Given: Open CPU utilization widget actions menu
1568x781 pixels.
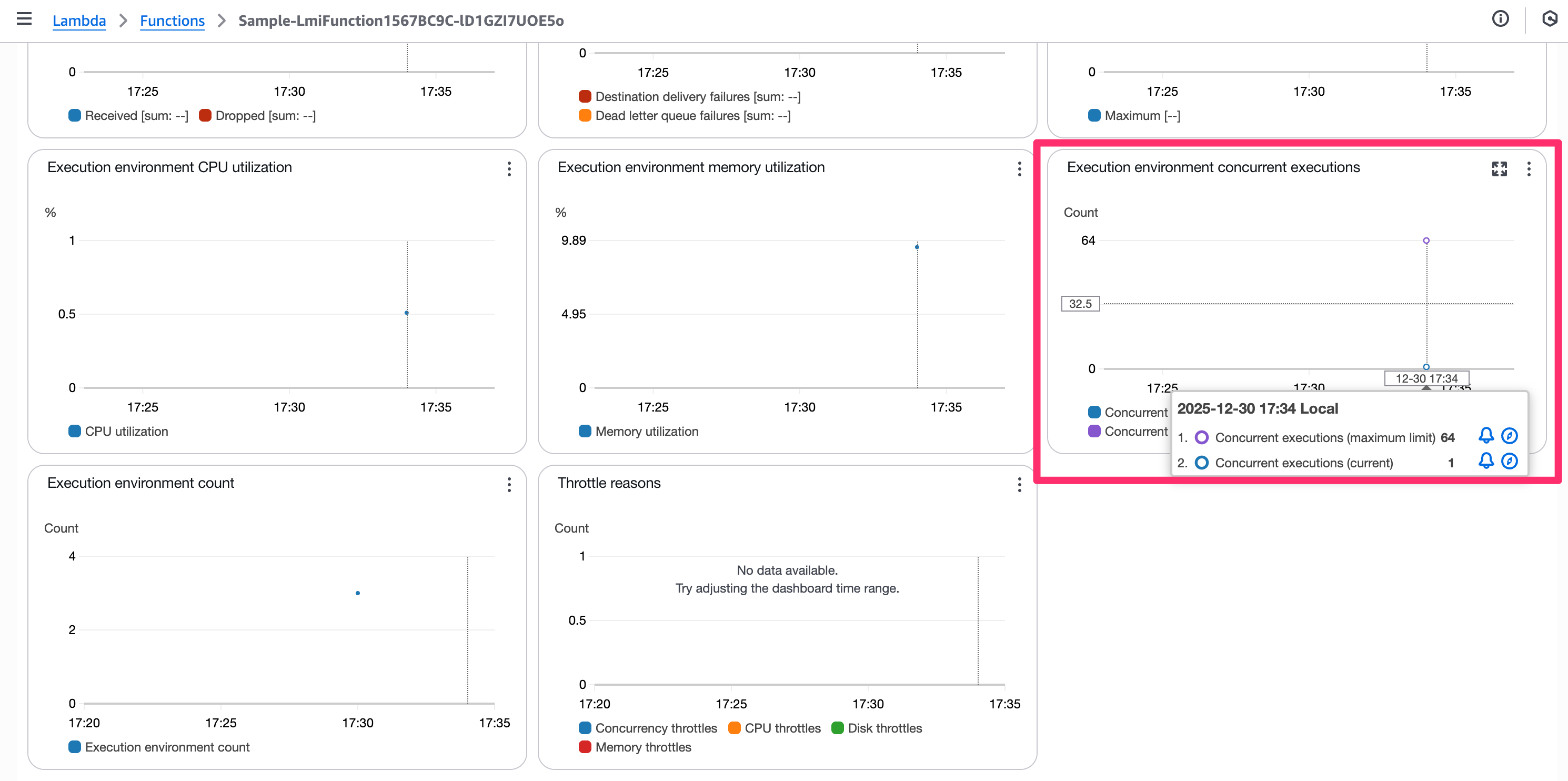Looking at the screenshot, I should (509, 168).
